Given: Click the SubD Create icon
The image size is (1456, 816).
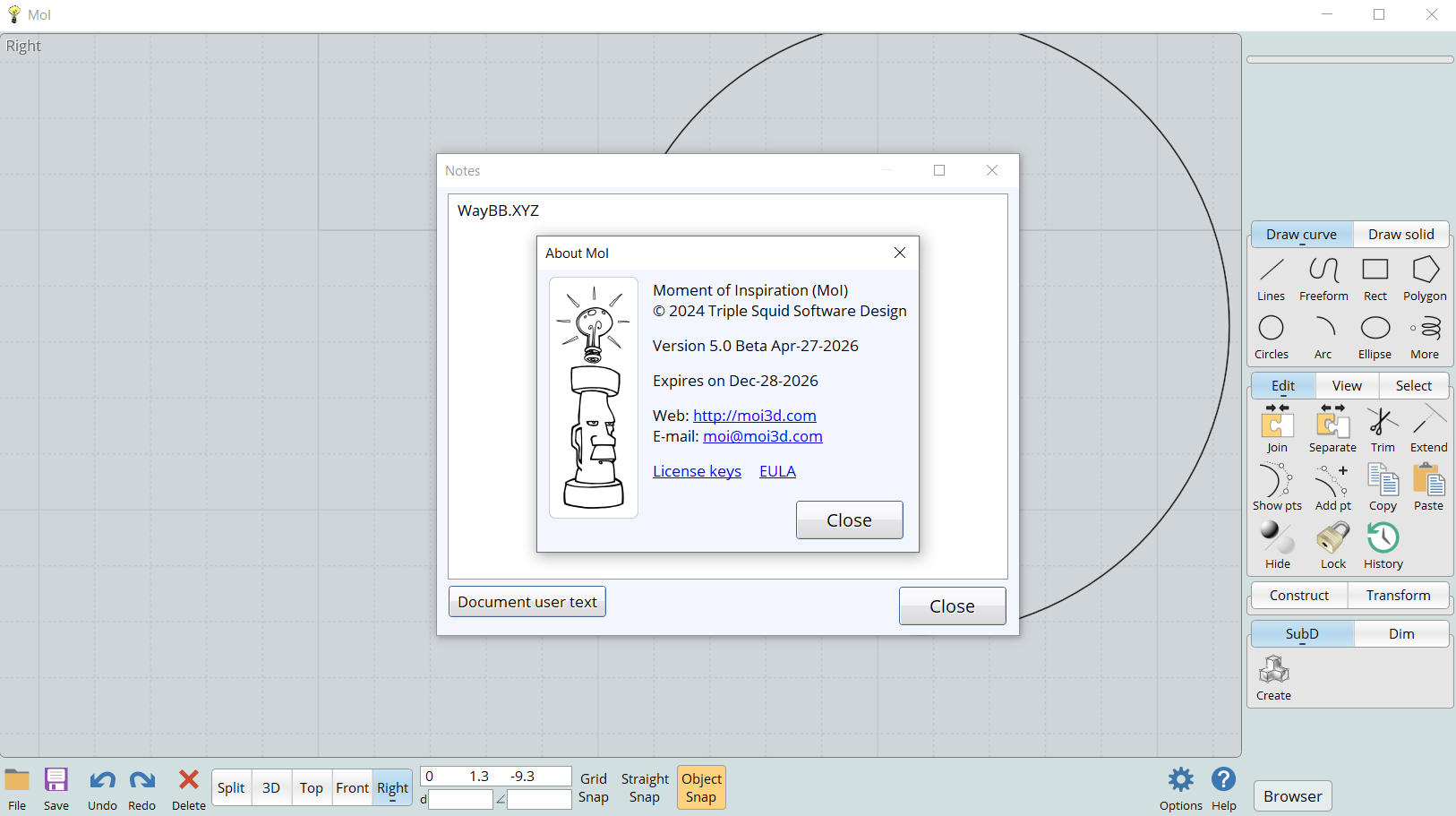Looking at the screenshot, I should (1273, 678).
